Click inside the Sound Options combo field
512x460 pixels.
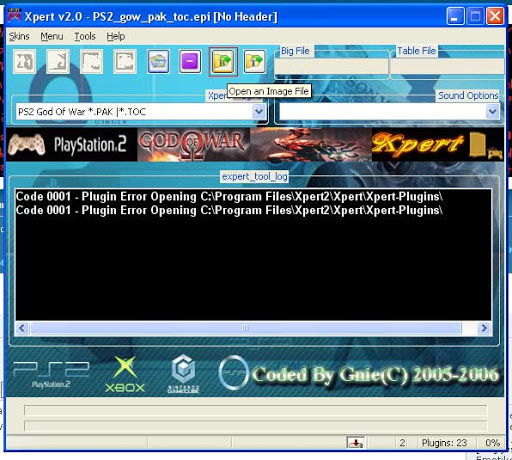(x=382, y=112)
